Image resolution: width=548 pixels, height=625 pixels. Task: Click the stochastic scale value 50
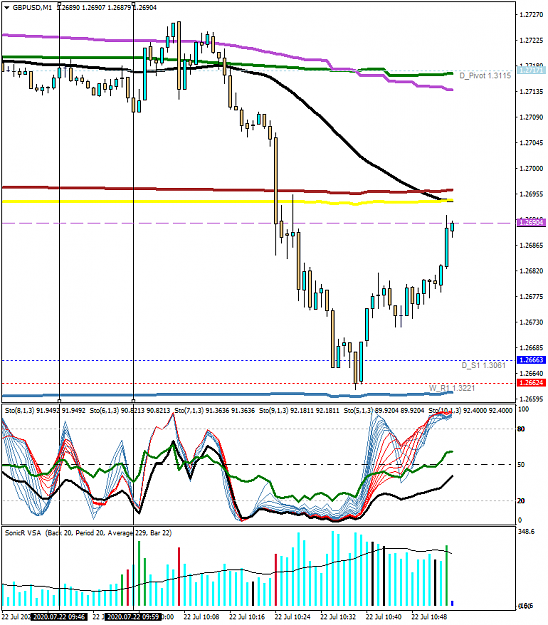(x=521, y=465)
